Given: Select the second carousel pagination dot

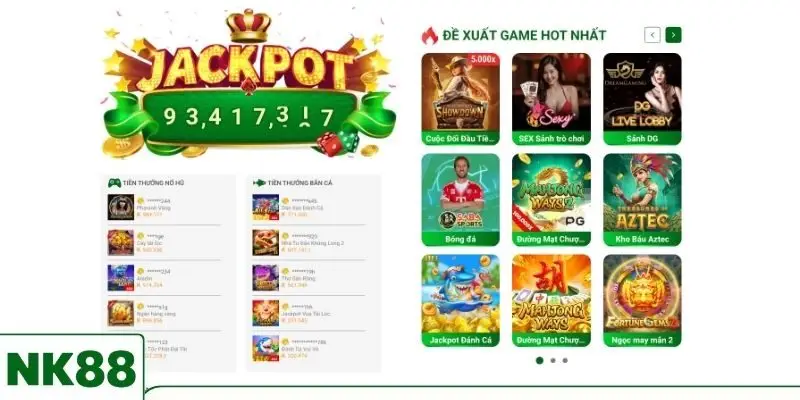Looking at the screenshot, I should coord(553,360).
